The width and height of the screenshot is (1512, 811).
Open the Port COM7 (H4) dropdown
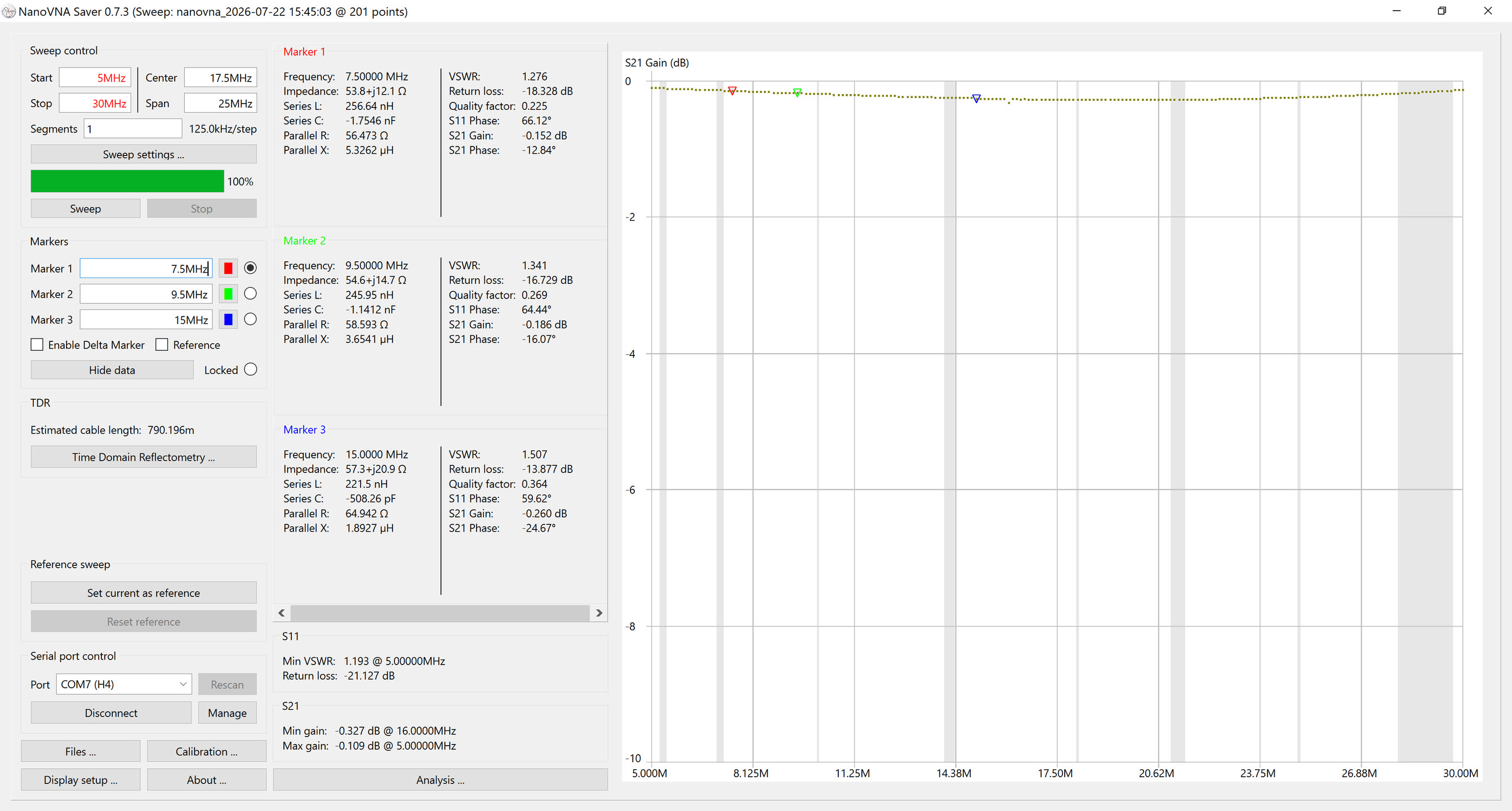click(x=124, y=684)
